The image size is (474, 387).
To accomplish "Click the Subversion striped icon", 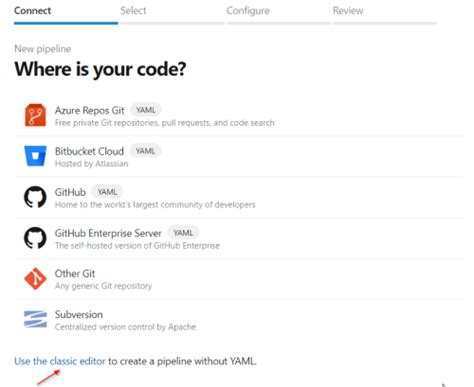I will (35, 319).
